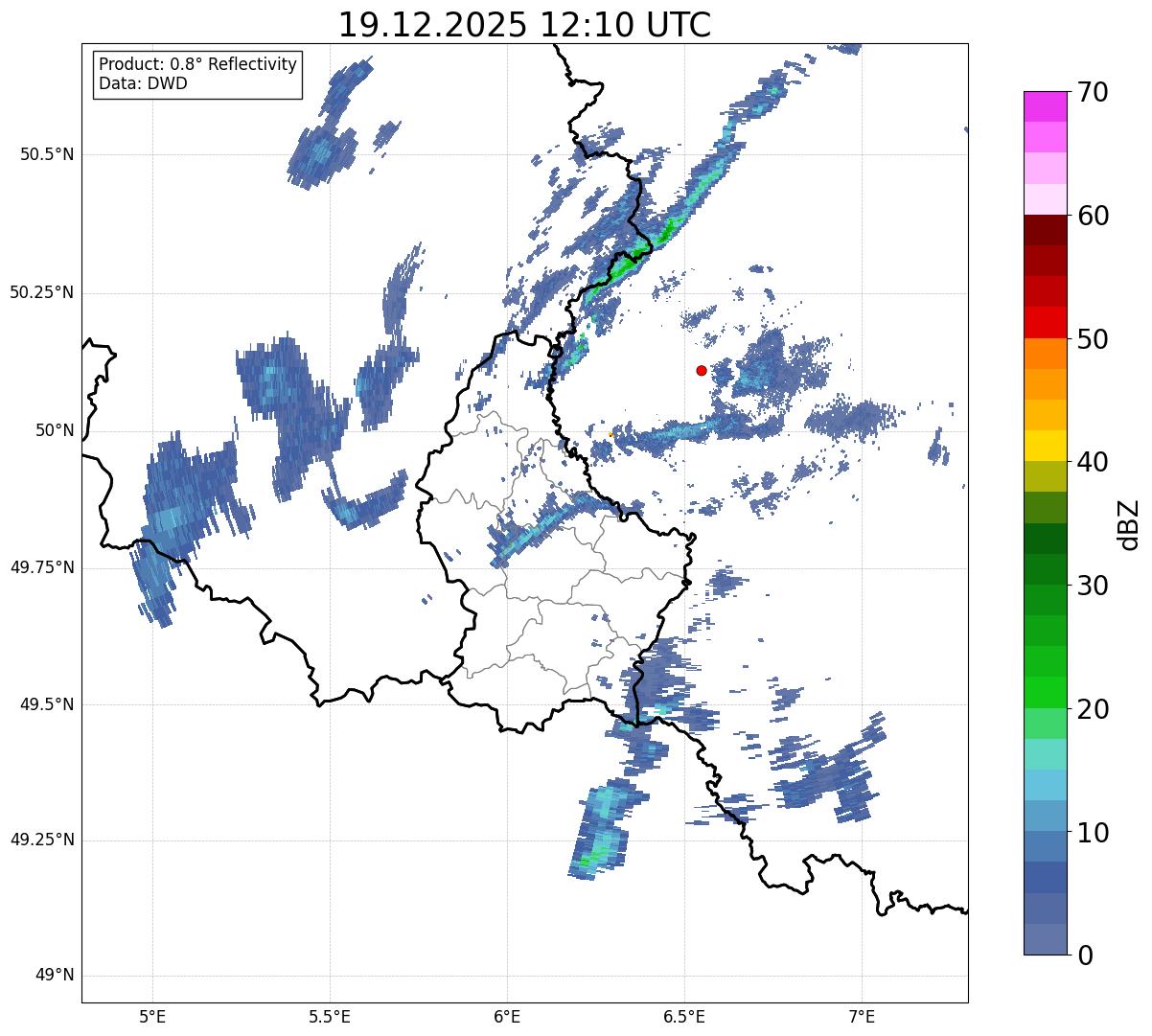Click the bright red colorbar swatch above 50
The width and height of the screenshot is (1152, 1036).
click(1045, 322)
